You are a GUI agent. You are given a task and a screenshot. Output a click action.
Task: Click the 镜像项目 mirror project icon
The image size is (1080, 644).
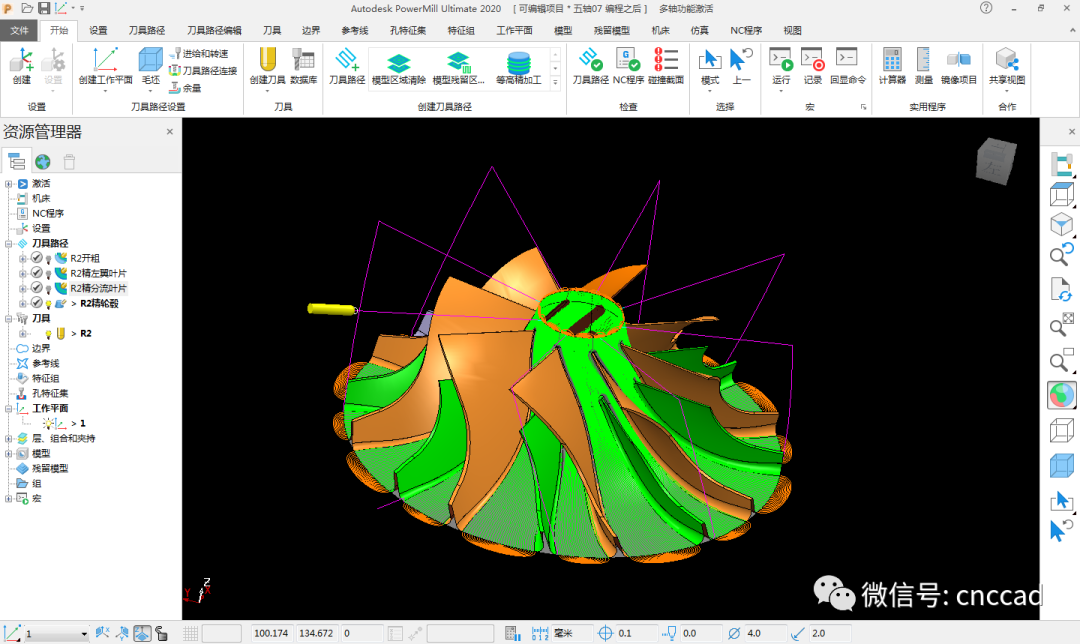(959, 61)
